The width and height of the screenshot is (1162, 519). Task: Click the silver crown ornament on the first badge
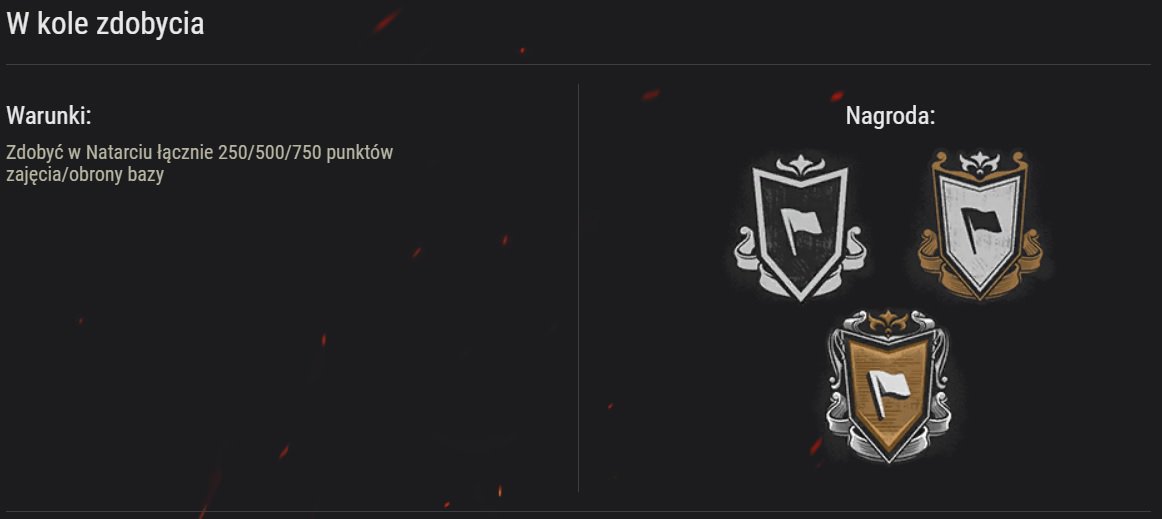800,165
